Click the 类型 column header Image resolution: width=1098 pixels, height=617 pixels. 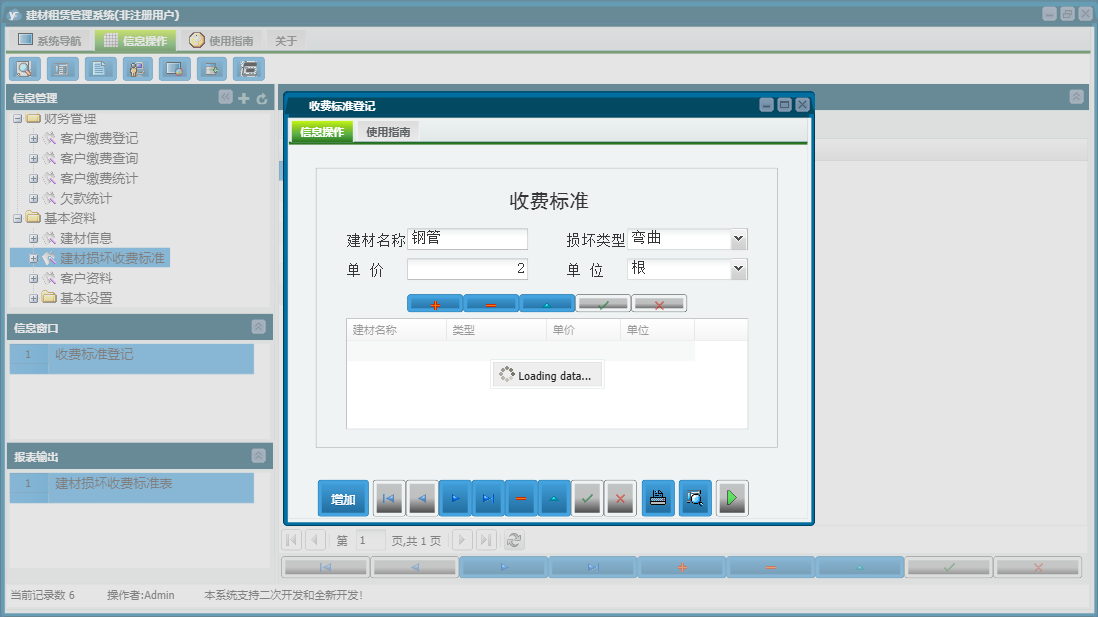tap(496, 330)
